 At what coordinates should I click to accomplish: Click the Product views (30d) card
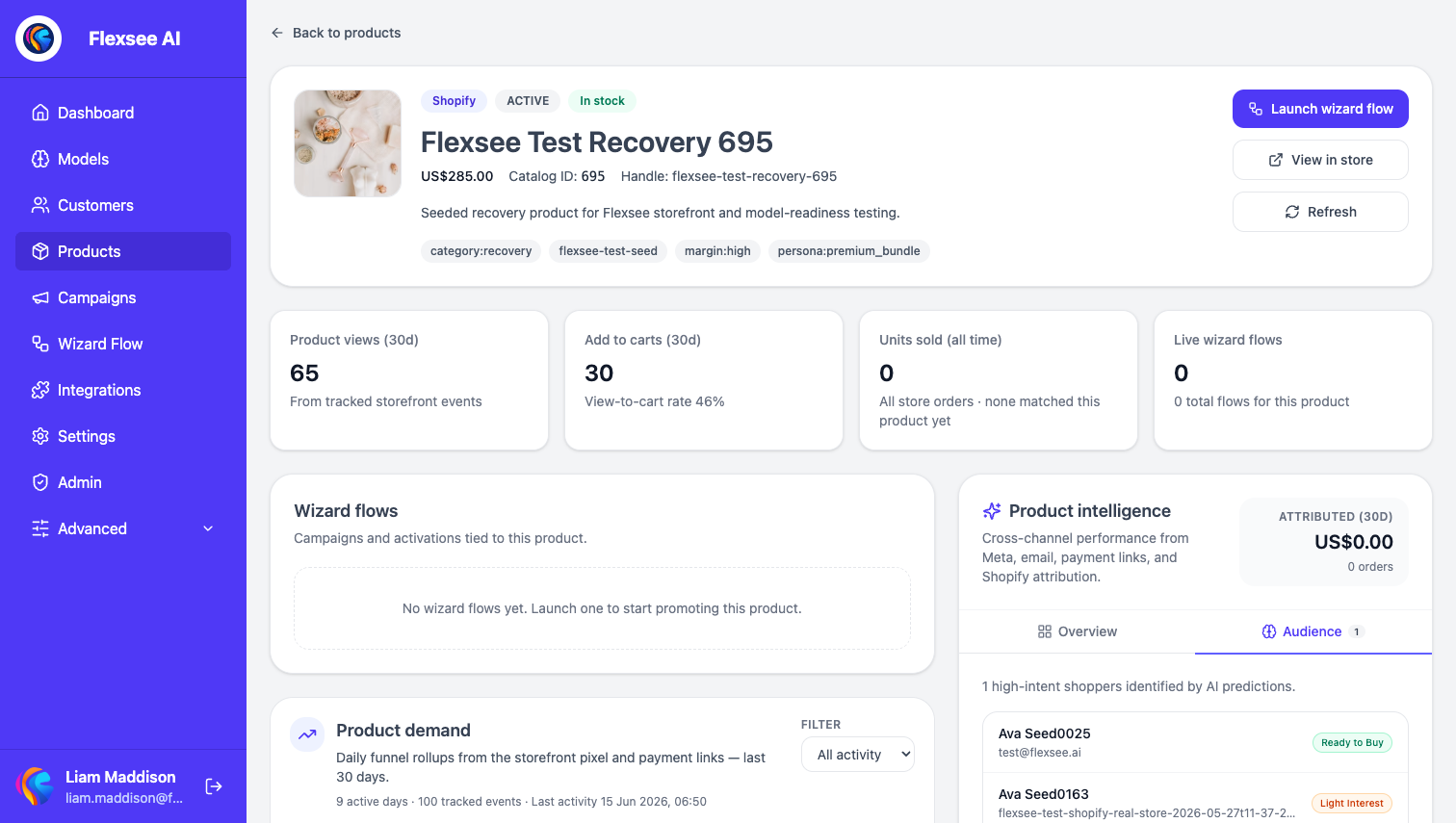pyautogui.click(x=409, y=380)
